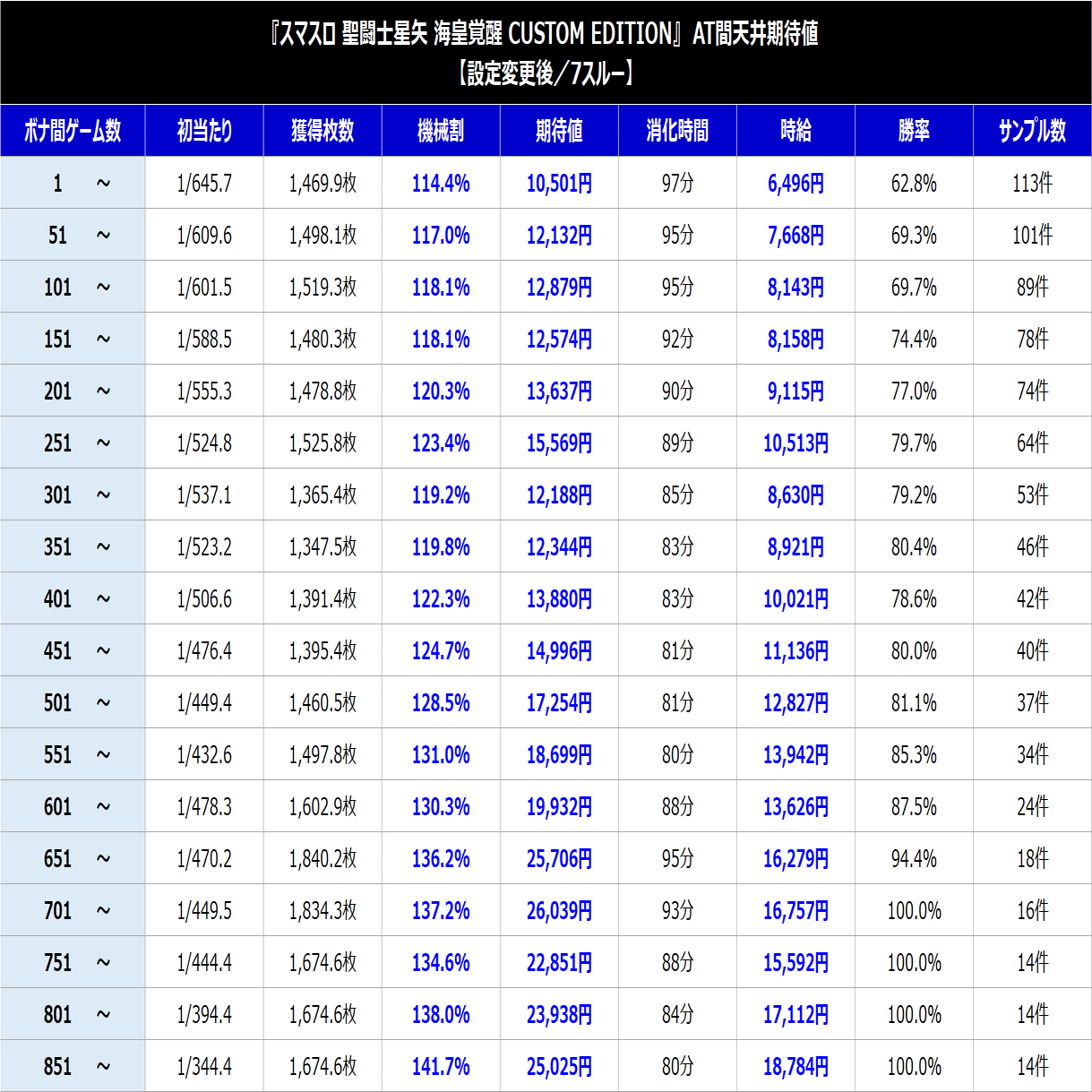Click the 15,569円 expected value cell
Screen dimensions: 1092x1092
click(559, 443)
